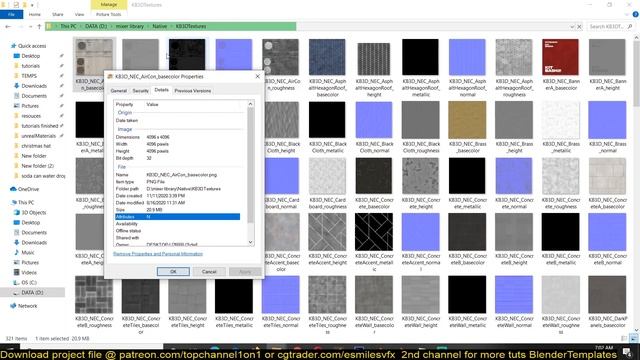Switch to Details view via status bar icon
640x360 pixels.
(624, 338)
